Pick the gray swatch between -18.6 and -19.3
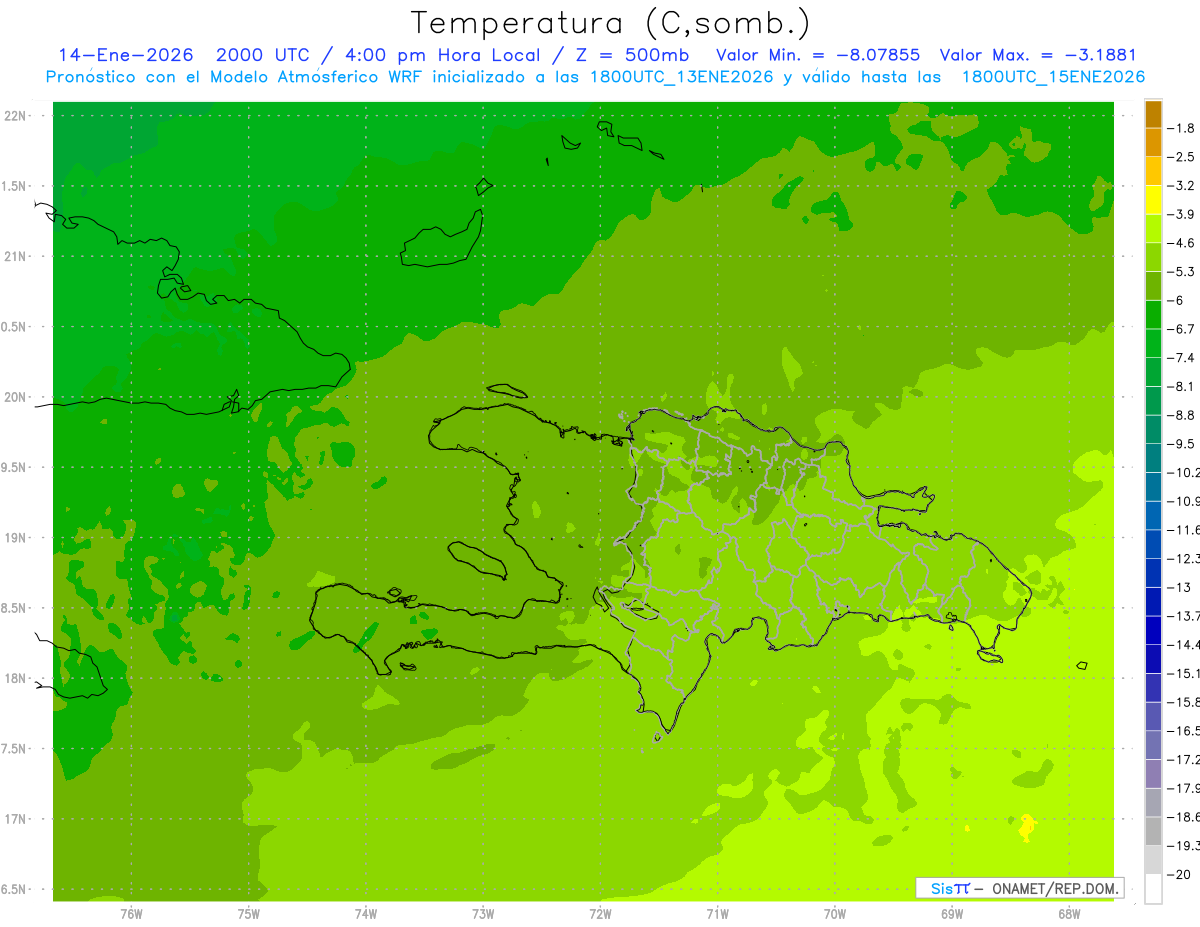 (1153, 831)
